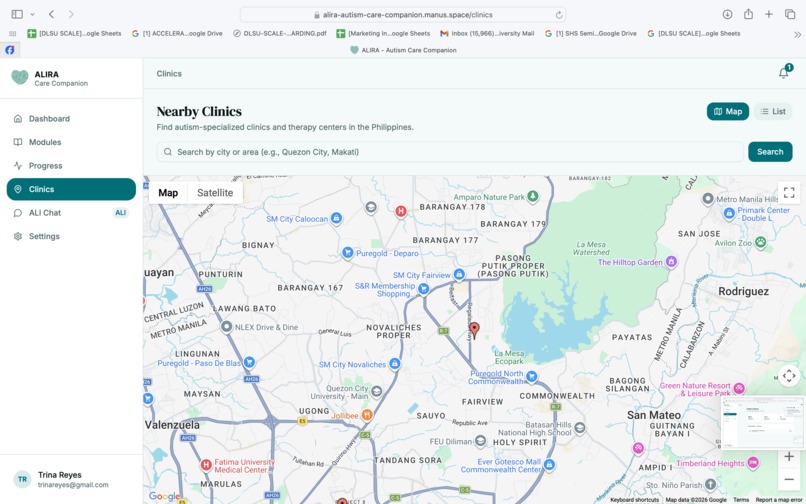Click the address bar with alira URL
Viewport: 806px width, 504px height.
(403, 15)
